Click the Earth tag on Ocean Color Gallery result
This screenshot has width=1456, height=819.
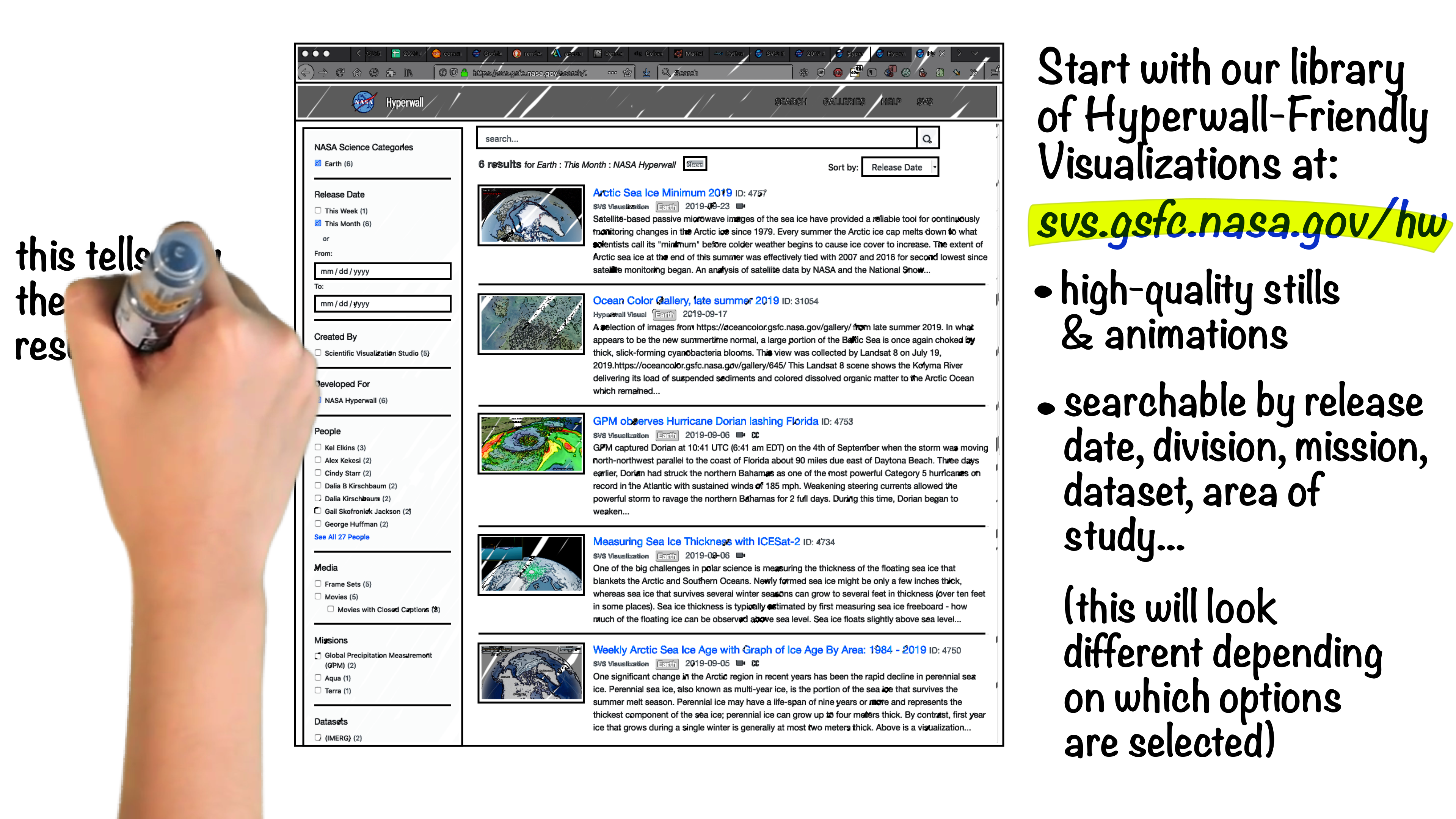(665, 314)
